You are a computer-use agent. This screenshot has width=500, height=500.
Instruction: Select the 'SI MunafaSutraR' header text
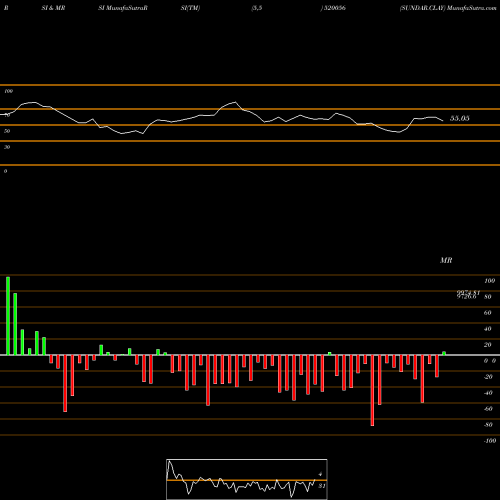coord(123,8)
